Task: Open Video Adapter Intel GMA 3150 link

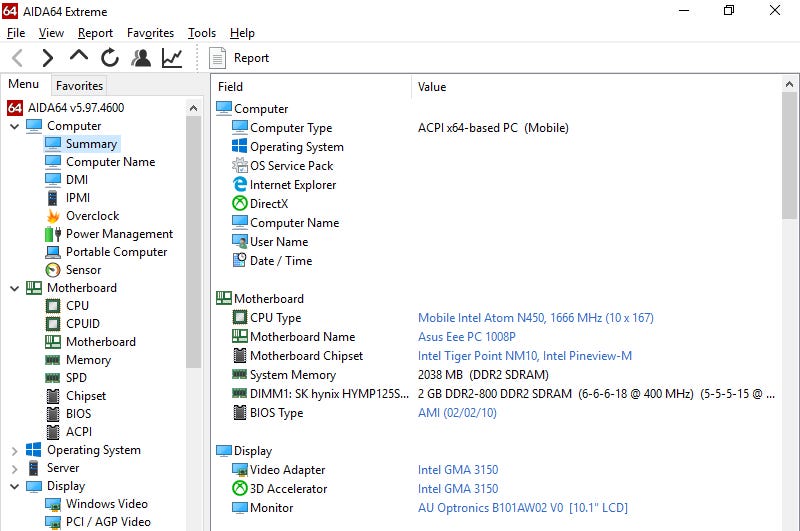Action: [458, 470]
